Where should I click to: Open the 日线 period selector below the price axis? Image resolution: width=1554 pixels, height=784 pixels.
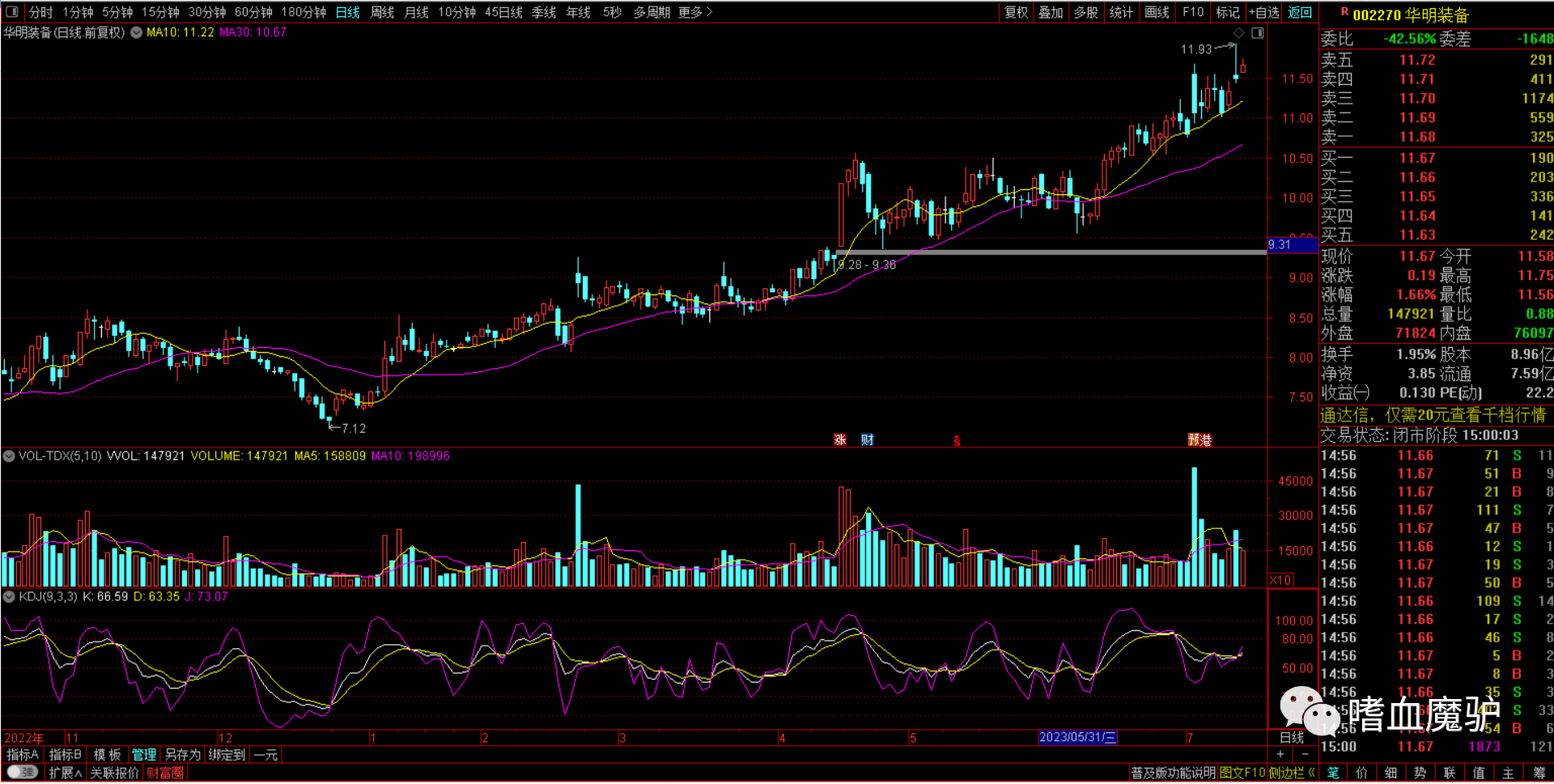coord(1292,737)
